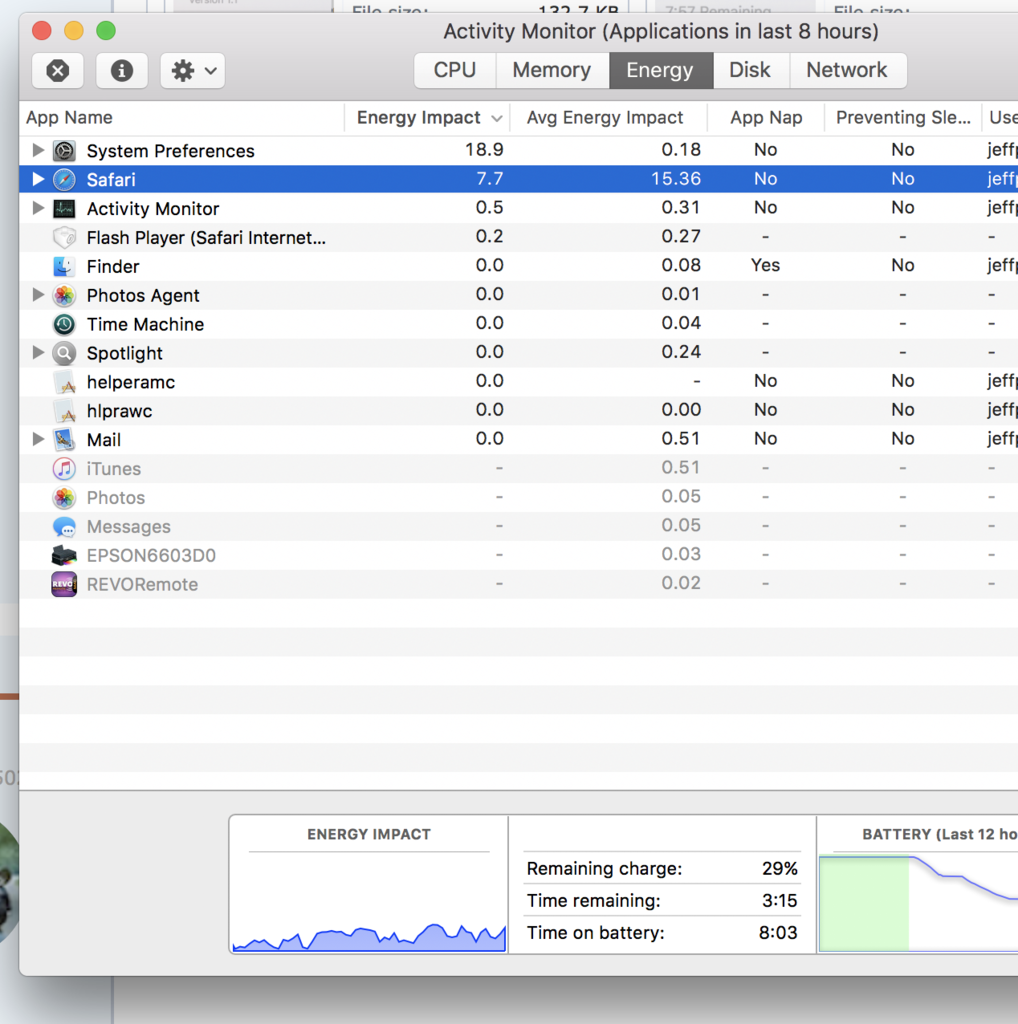Switch to the CPU tab
This screenshot has height=1024, width=1018.
(454, 70)
